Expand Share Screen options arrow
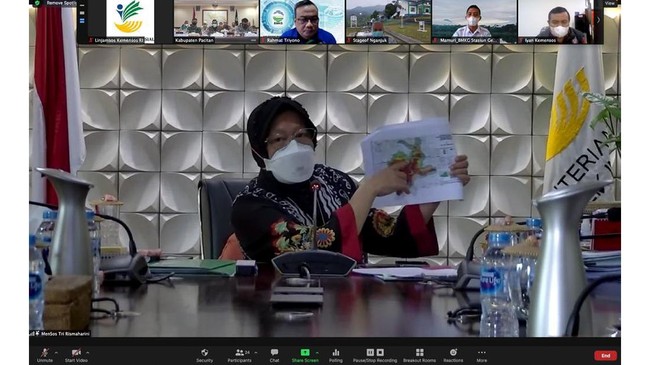 tap(317, 353)
